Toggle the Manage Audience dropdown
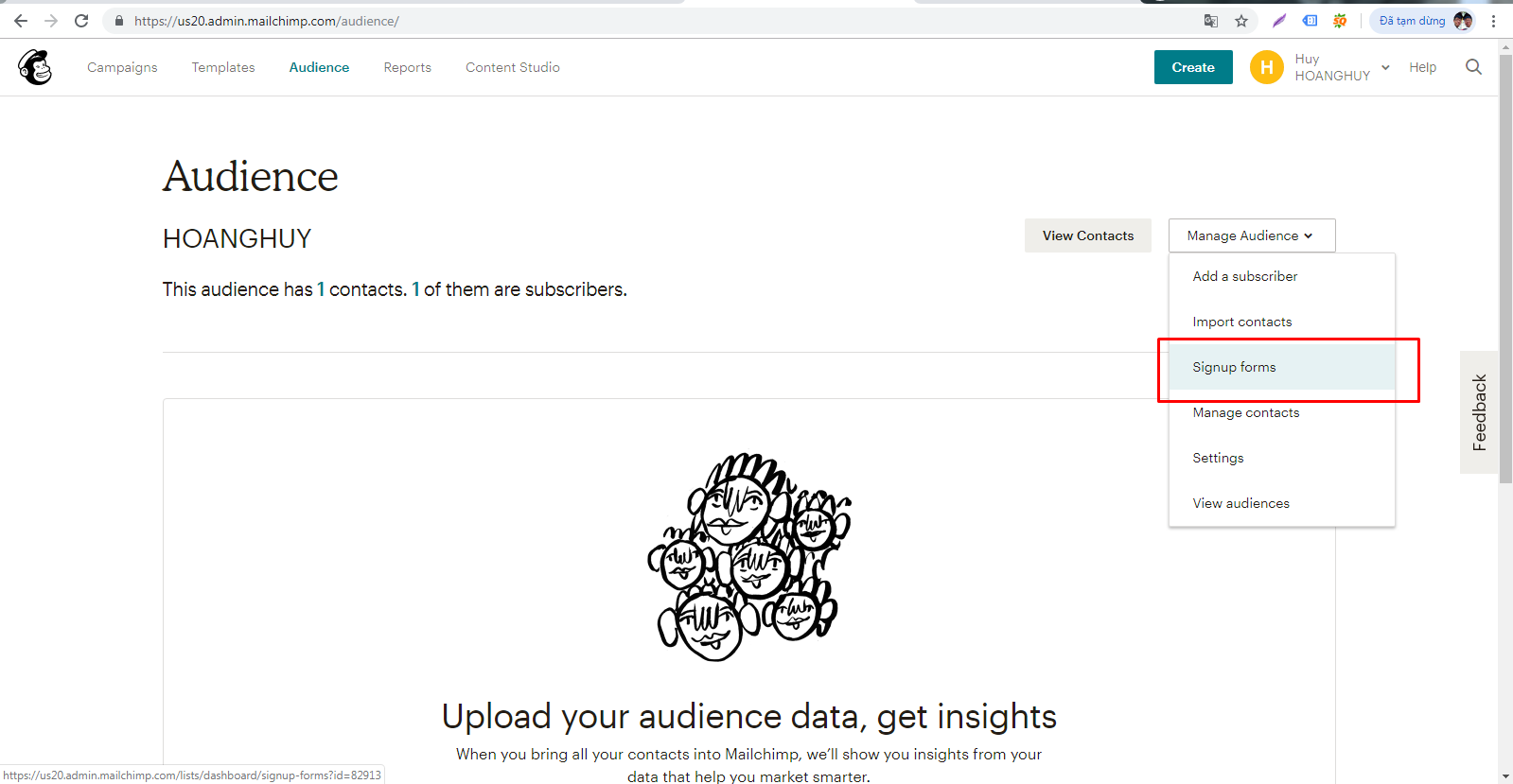 1251,235
